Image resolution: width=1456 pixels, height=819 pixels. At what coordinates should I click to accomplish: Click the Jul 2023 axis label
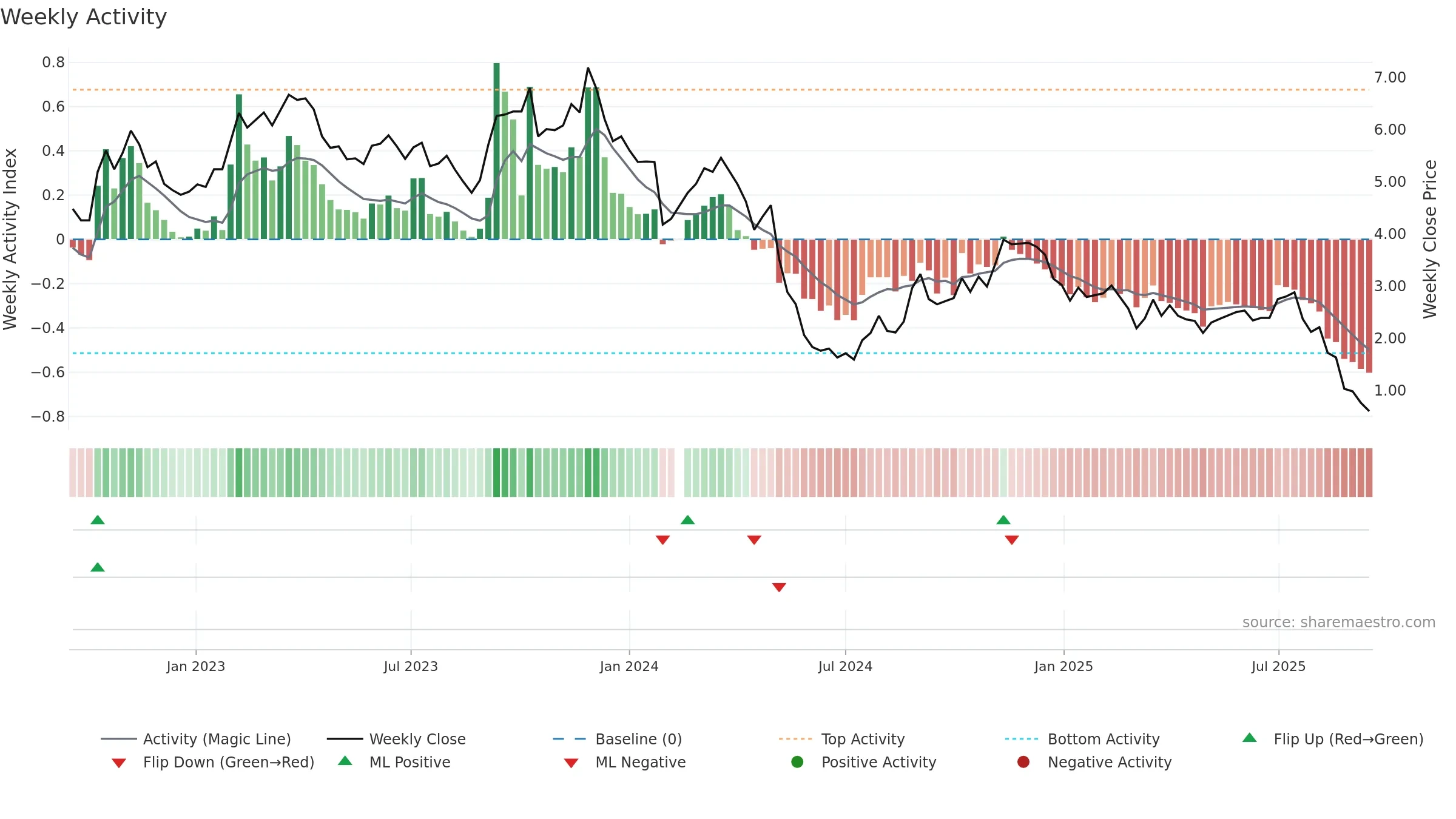click(411, 666)
